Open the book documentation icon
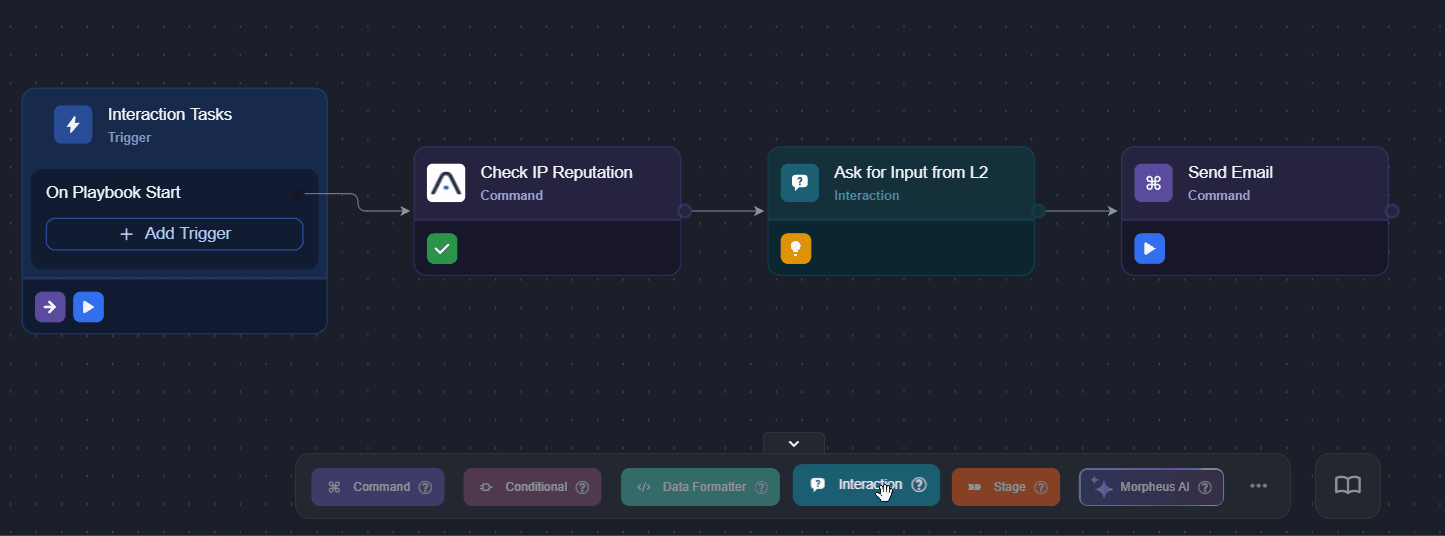Screen dimensions: 1445x536 (x=1348, y=486)
